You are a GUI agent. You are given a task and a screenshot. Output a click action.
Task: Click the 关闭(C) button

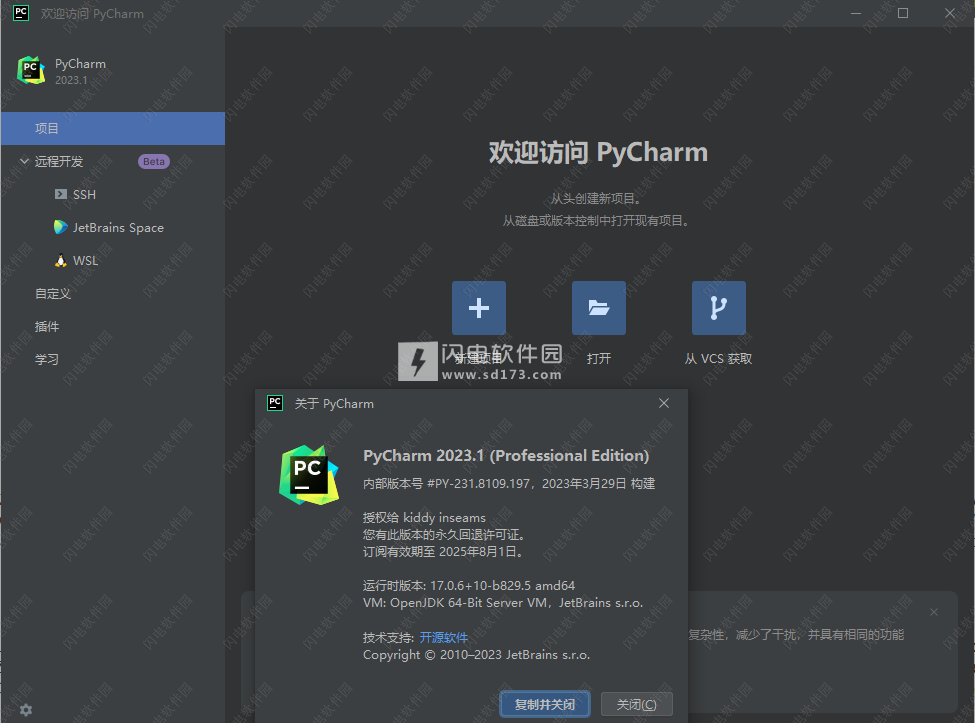637,704
